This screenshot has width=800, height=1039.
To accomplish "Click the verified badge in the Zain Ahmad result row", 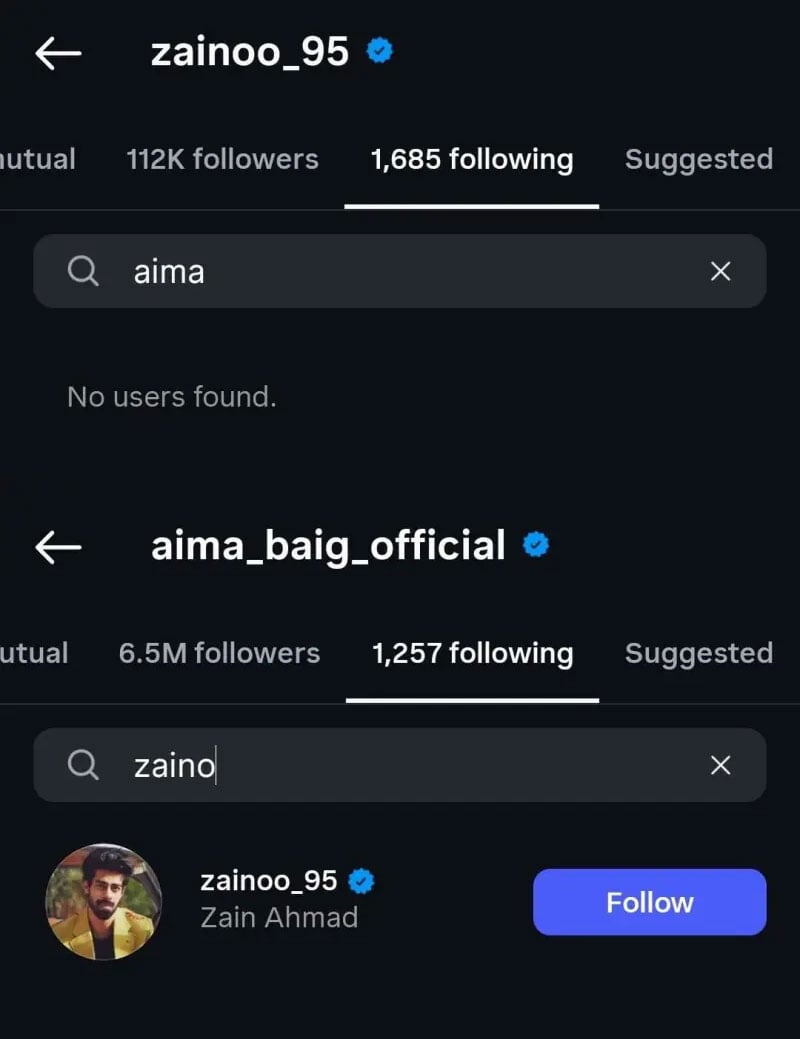I will pos(361,881).
